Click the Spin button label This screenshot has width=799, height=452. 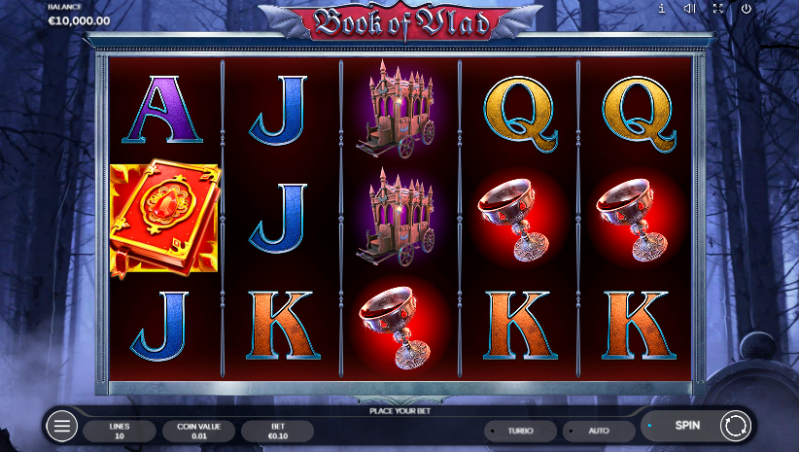click(687, 426)
